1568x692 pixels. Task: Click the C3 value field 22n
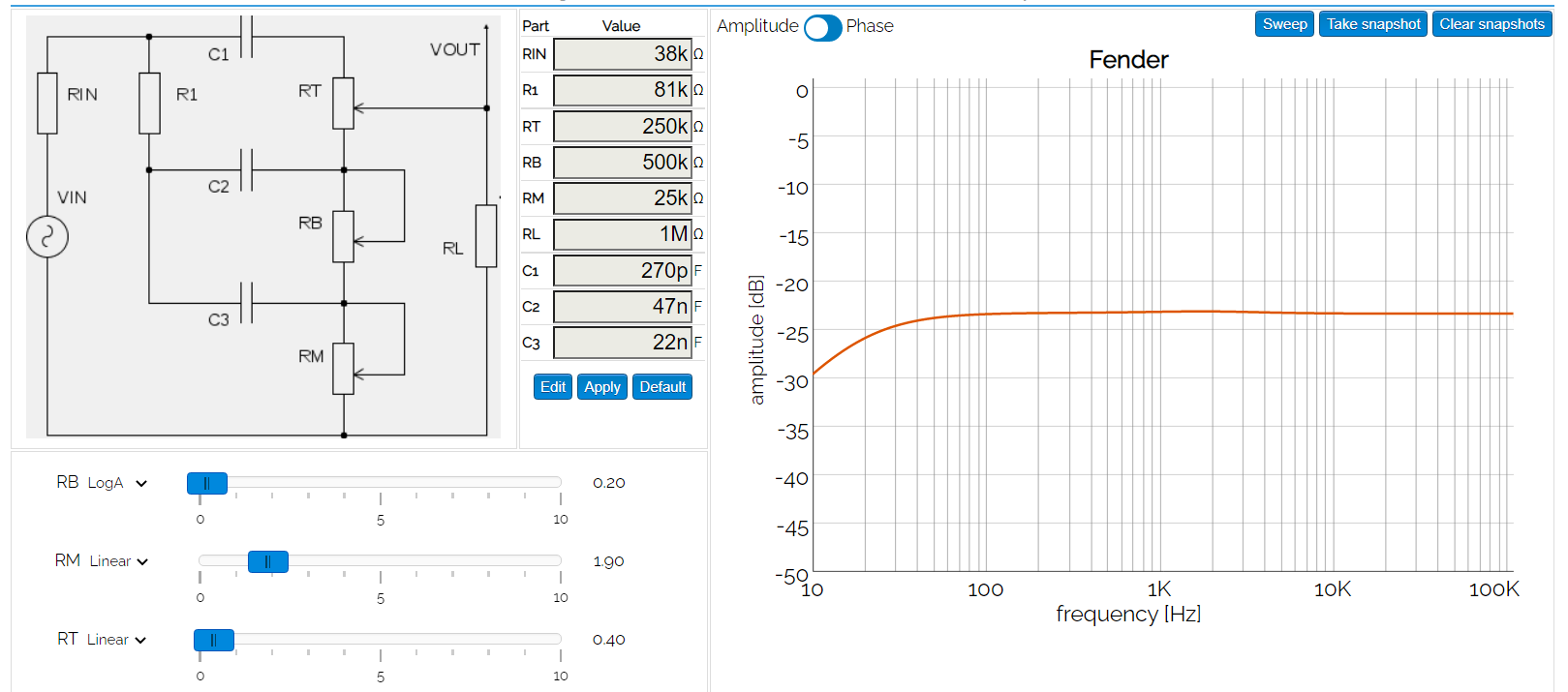(623, 343)
